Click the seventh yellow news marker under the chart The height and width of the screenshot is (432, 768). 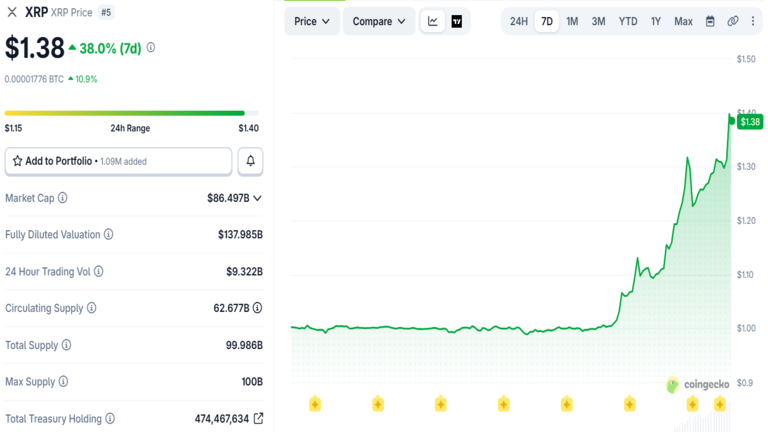tap(692, 404)
